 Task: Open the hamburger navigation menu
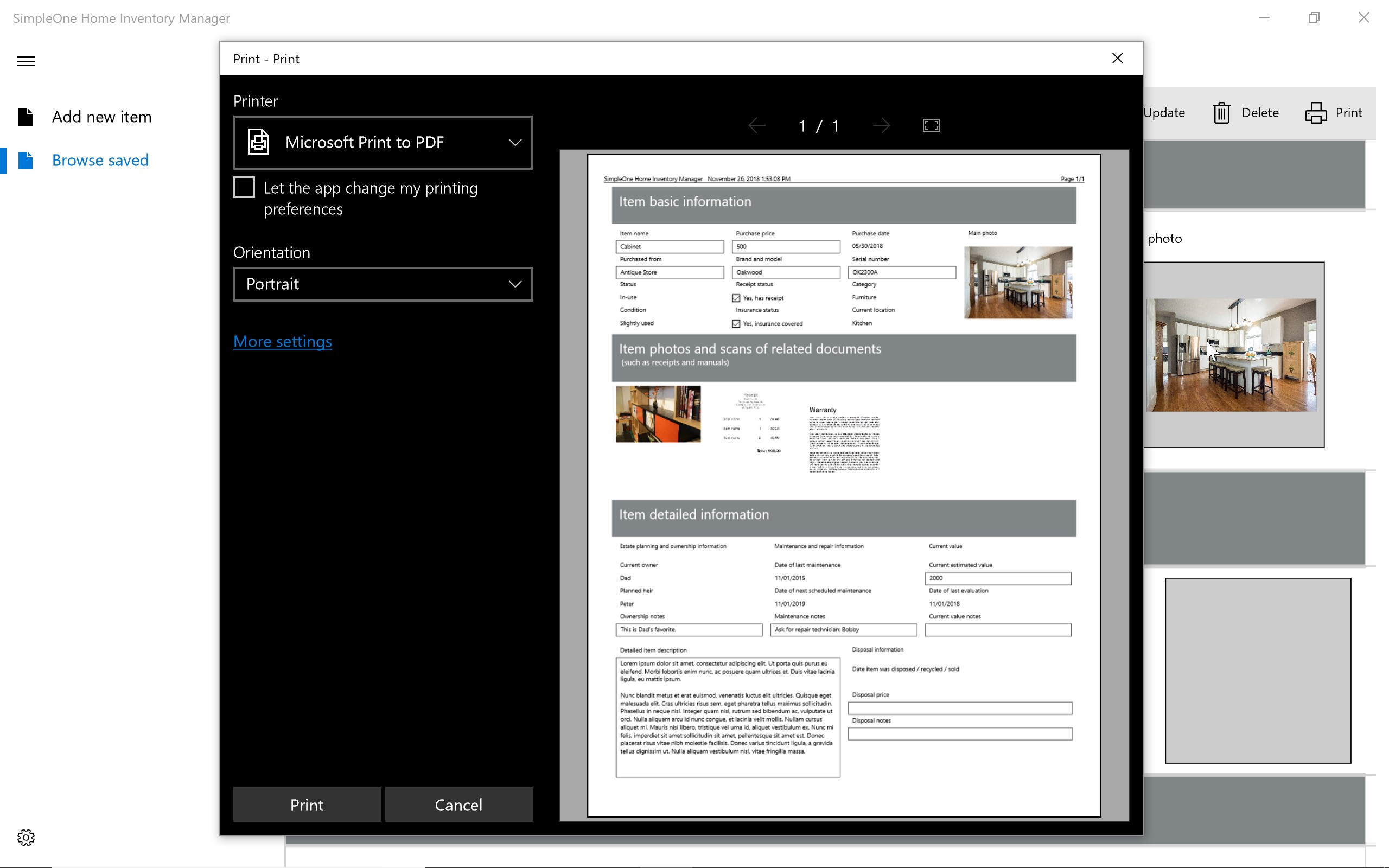coord(26,61)
